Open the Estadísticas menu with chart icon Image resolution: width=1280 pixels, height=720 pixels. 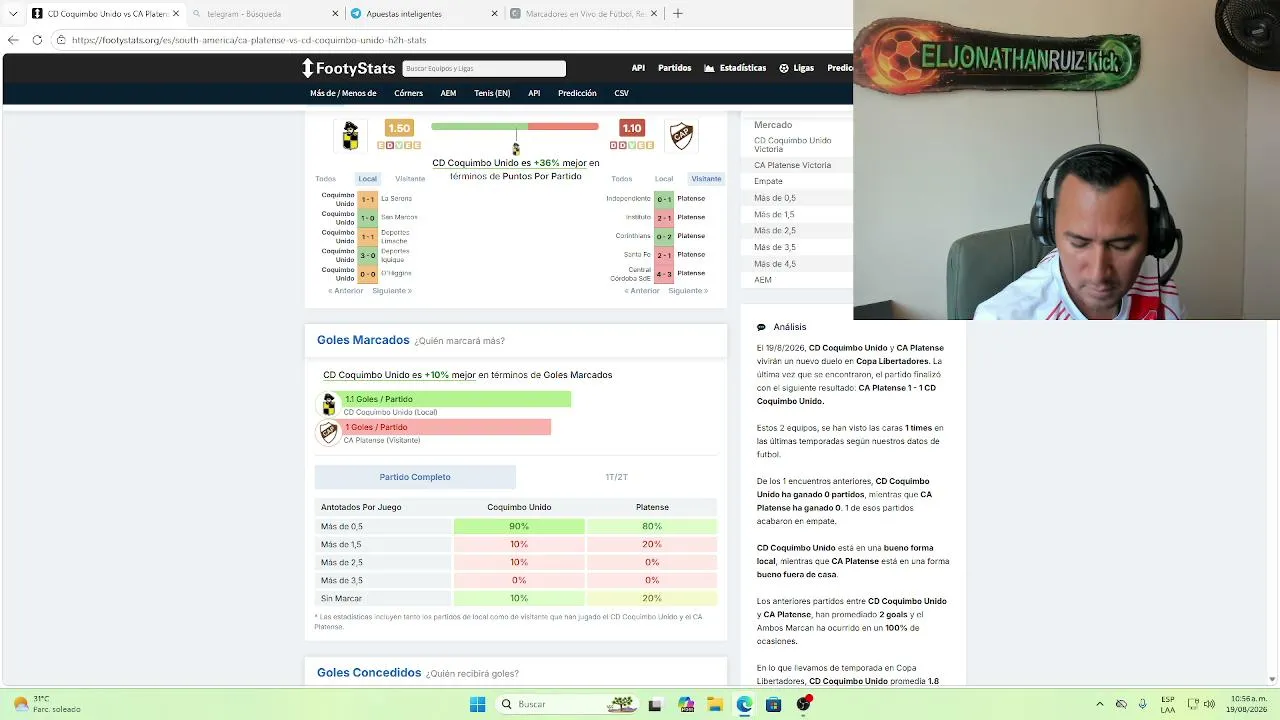point(735,68)
